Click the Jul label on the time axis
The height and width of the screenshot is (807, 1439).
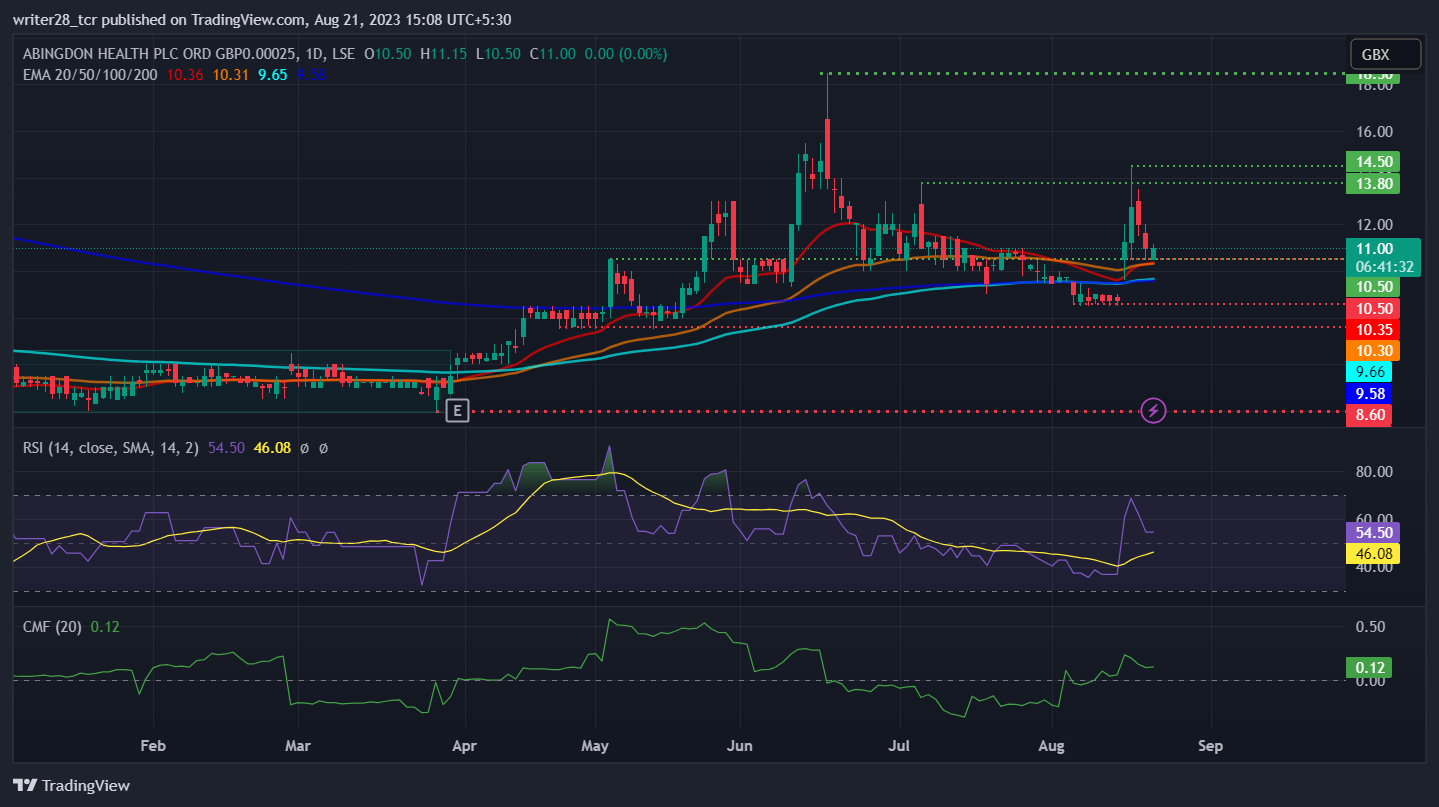pos(900,746)
